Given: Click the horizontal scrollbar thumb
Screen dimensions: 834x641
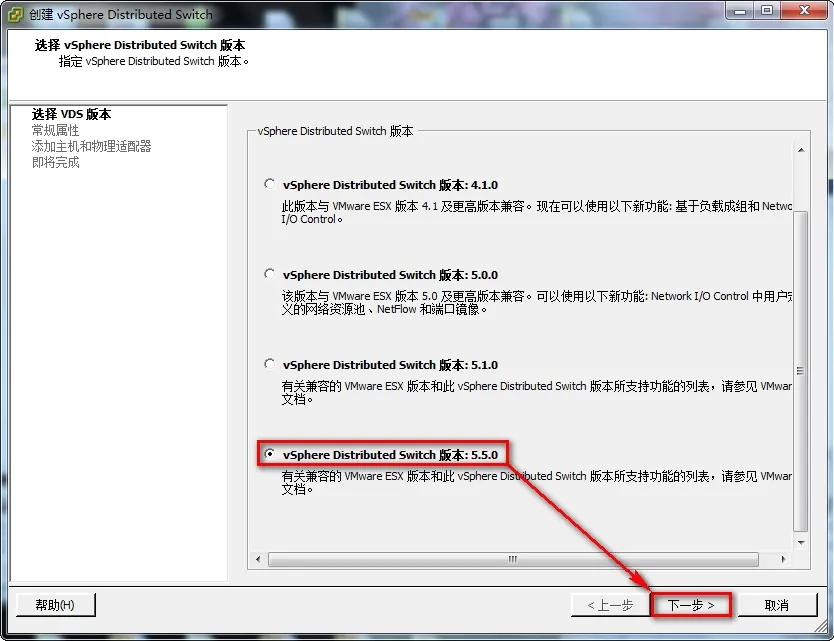Looking at the screenshot, I should 513,559.
